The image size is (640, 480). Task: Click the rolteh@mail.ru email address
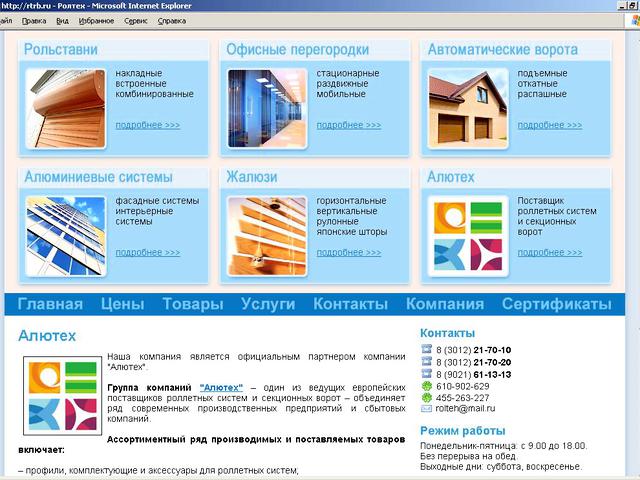(x=465, y=409)
